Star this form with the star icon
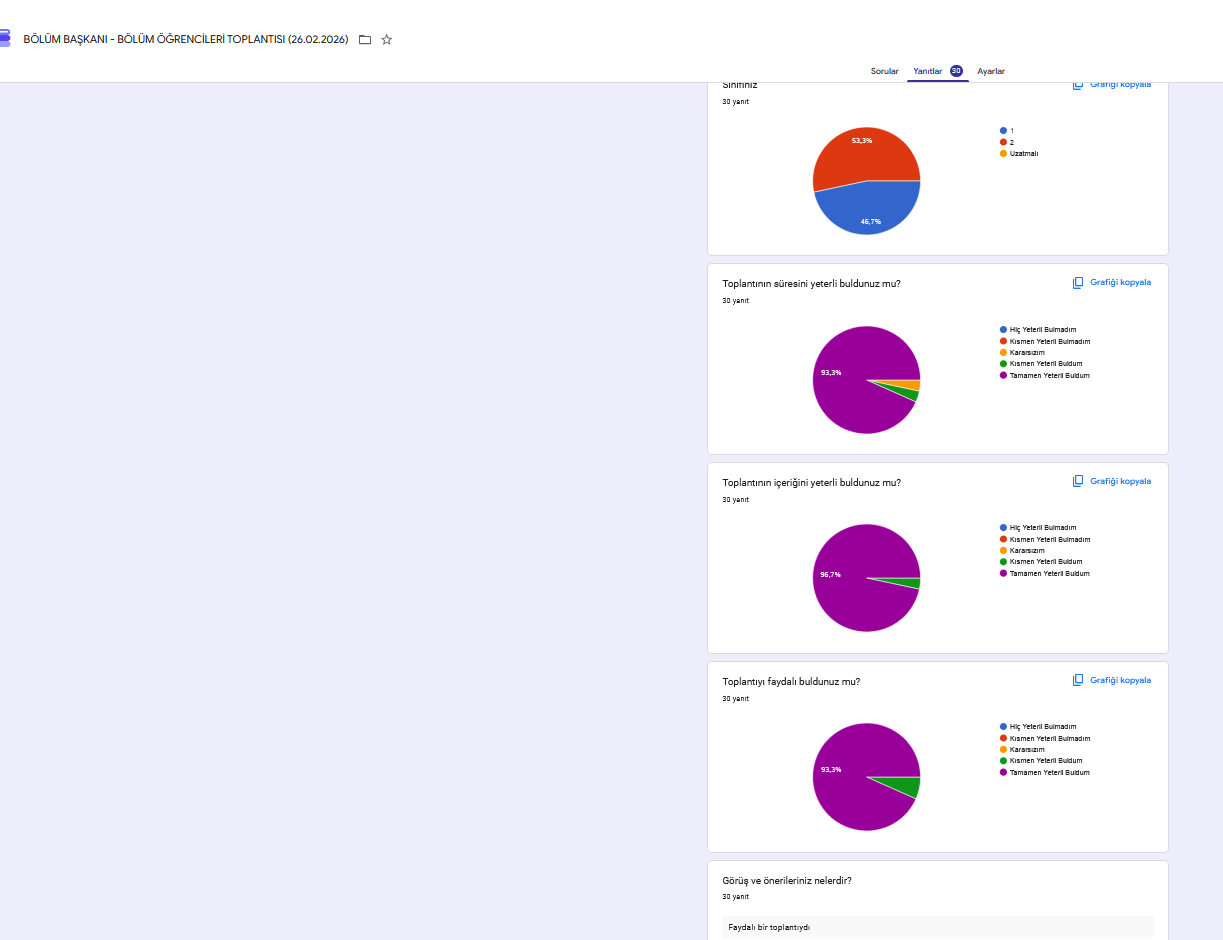The image size is (1223, 940). (x=387, y=40)
